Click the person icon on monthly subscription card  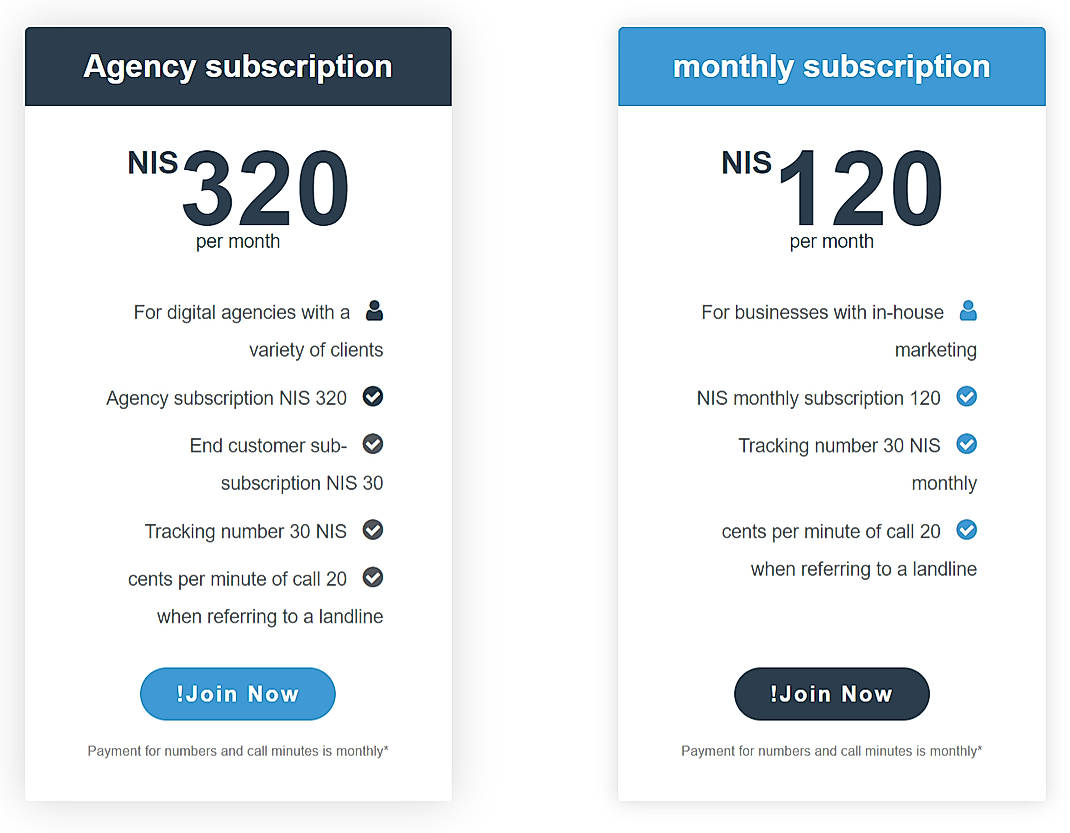967,311
